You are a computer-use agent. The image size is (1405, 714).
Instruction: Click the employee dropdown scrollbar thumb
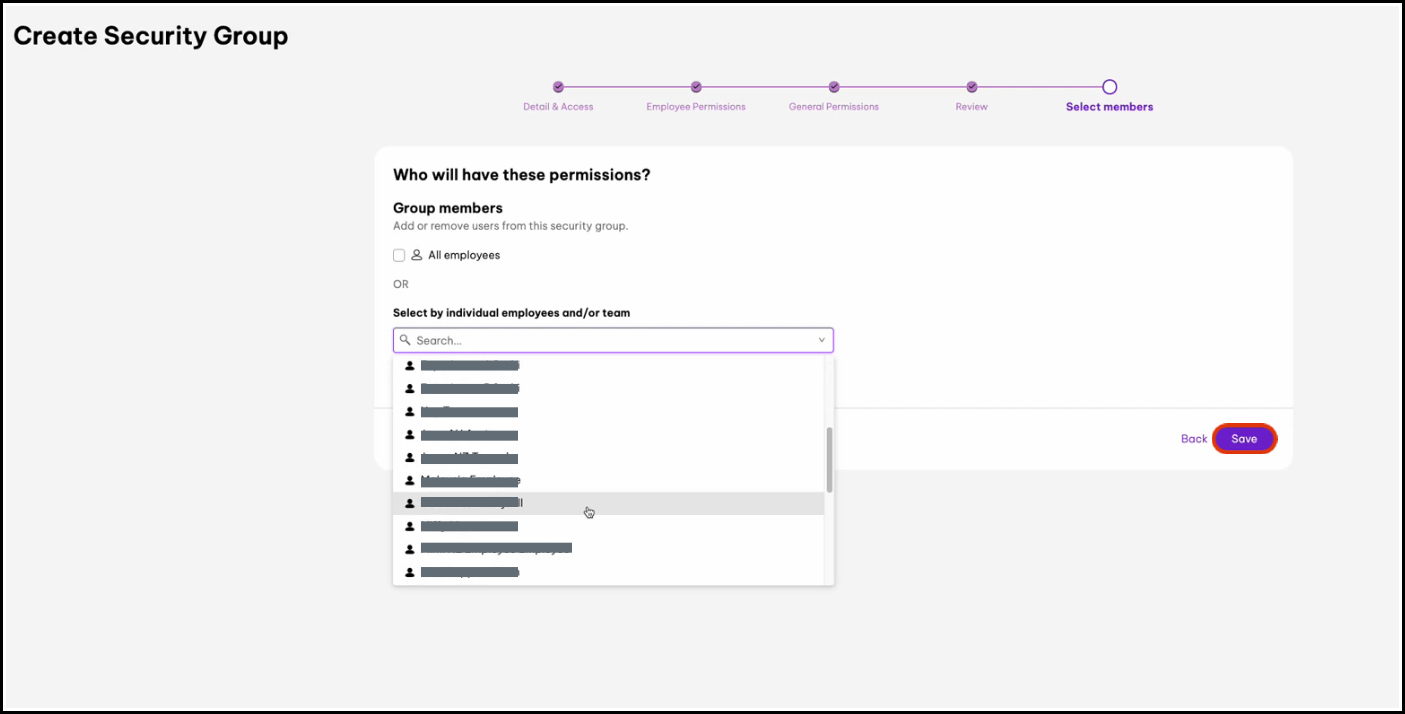pos(829,460)
